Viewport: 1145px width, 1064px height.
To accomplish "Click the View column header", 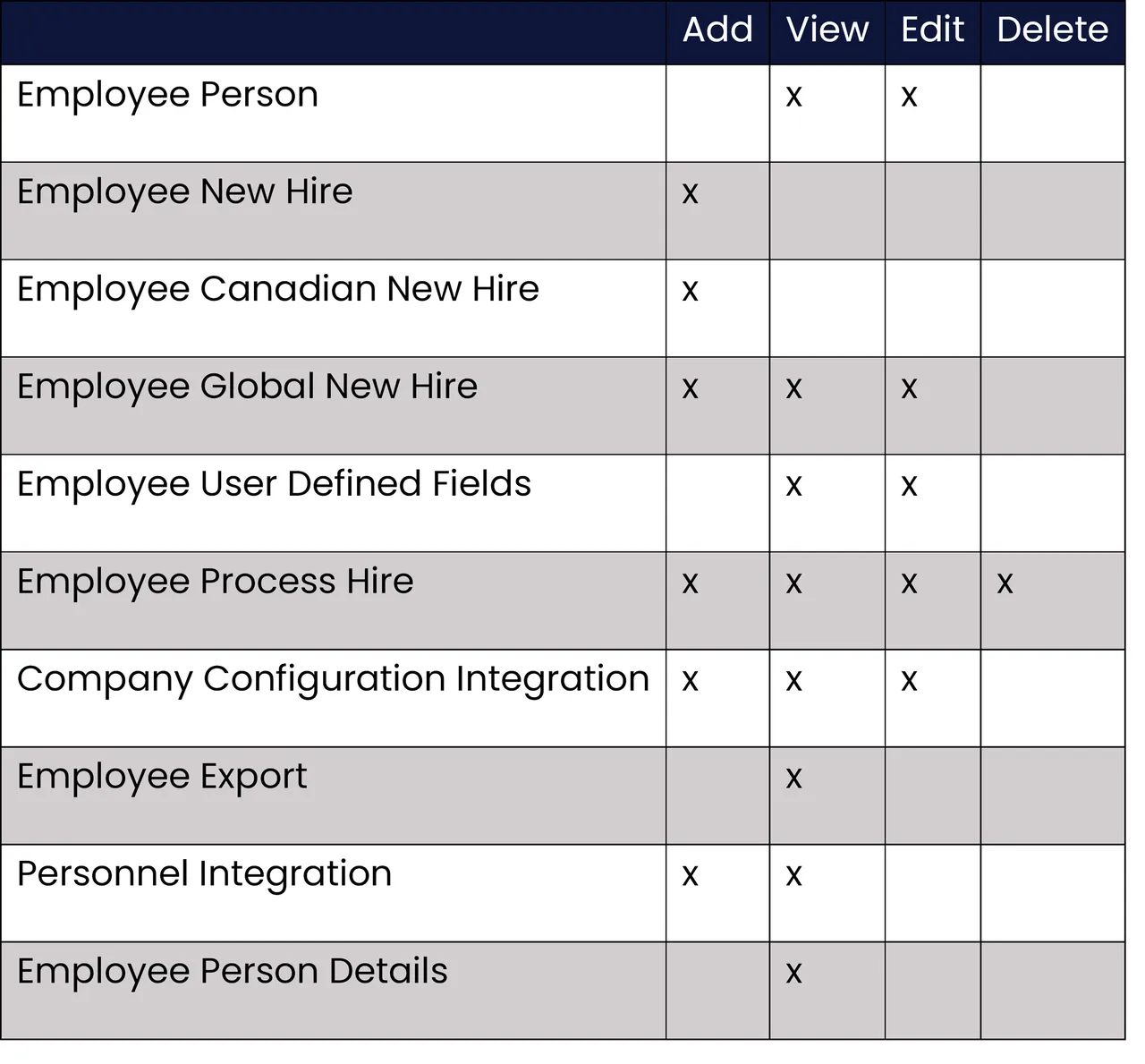I will [827, 30].
